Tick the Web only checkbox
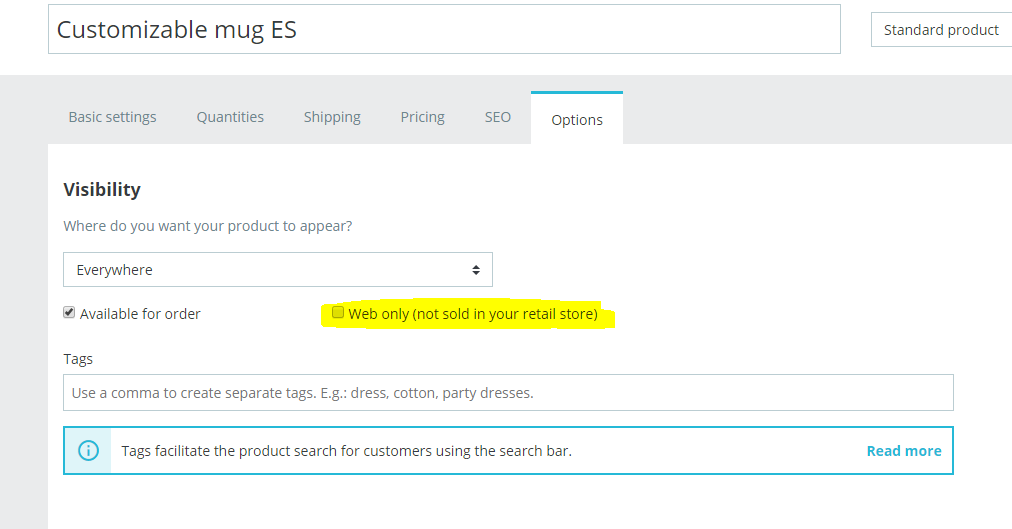 338,313
